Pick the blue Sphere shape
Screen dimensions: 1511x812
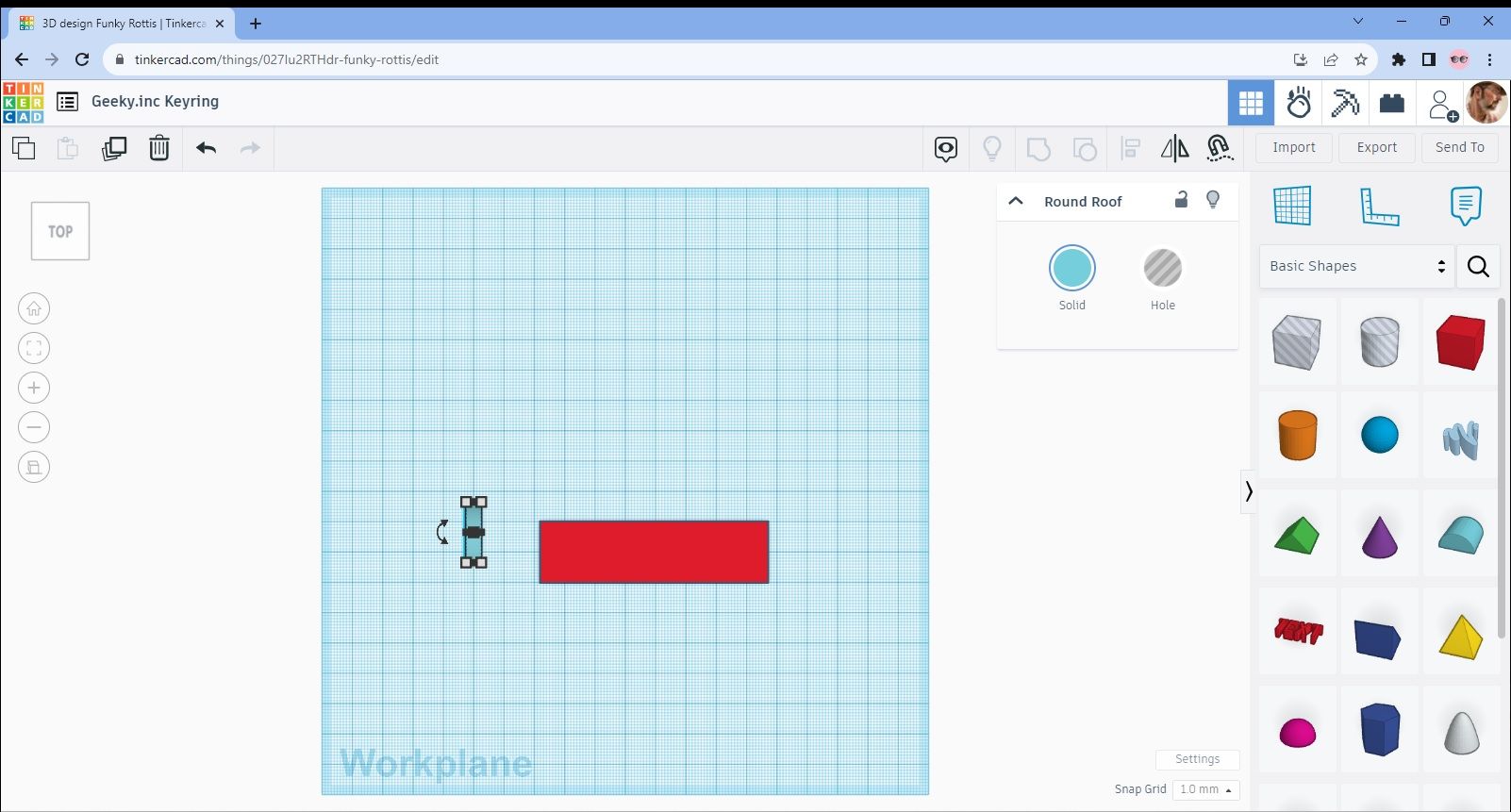[x=1379, y=436]
